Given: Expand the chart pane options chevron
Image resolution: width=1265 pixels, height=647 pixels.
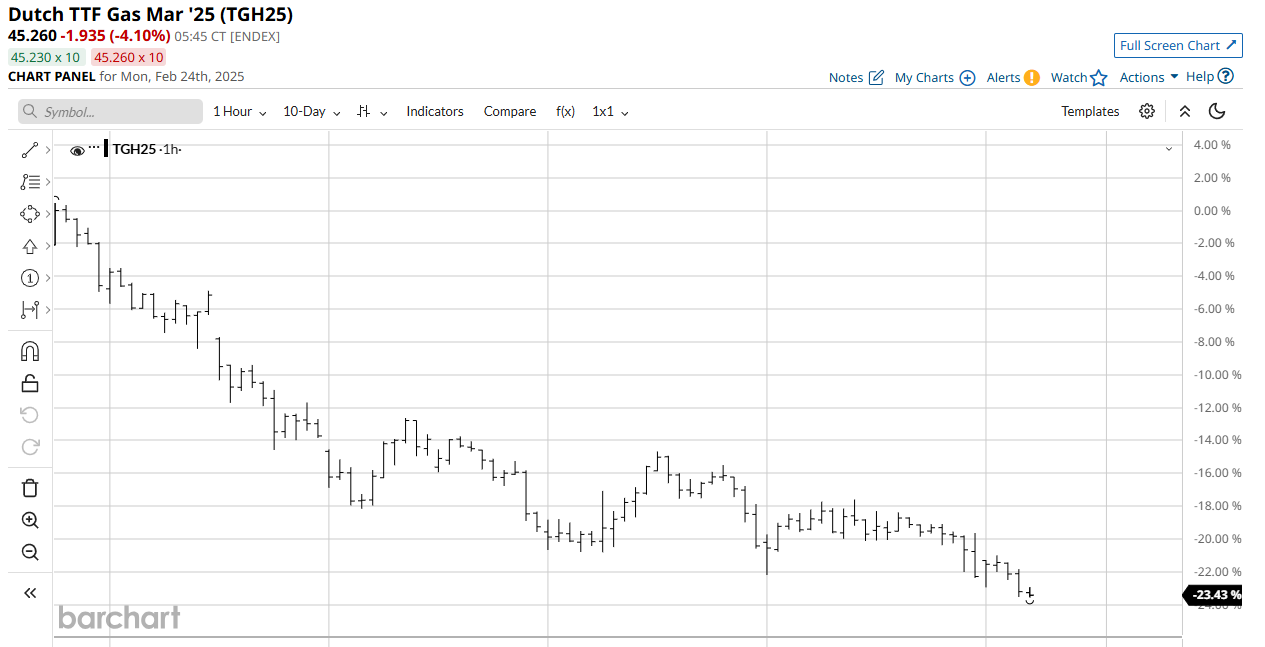Looking at the screenshot, I should (1168, 149).
